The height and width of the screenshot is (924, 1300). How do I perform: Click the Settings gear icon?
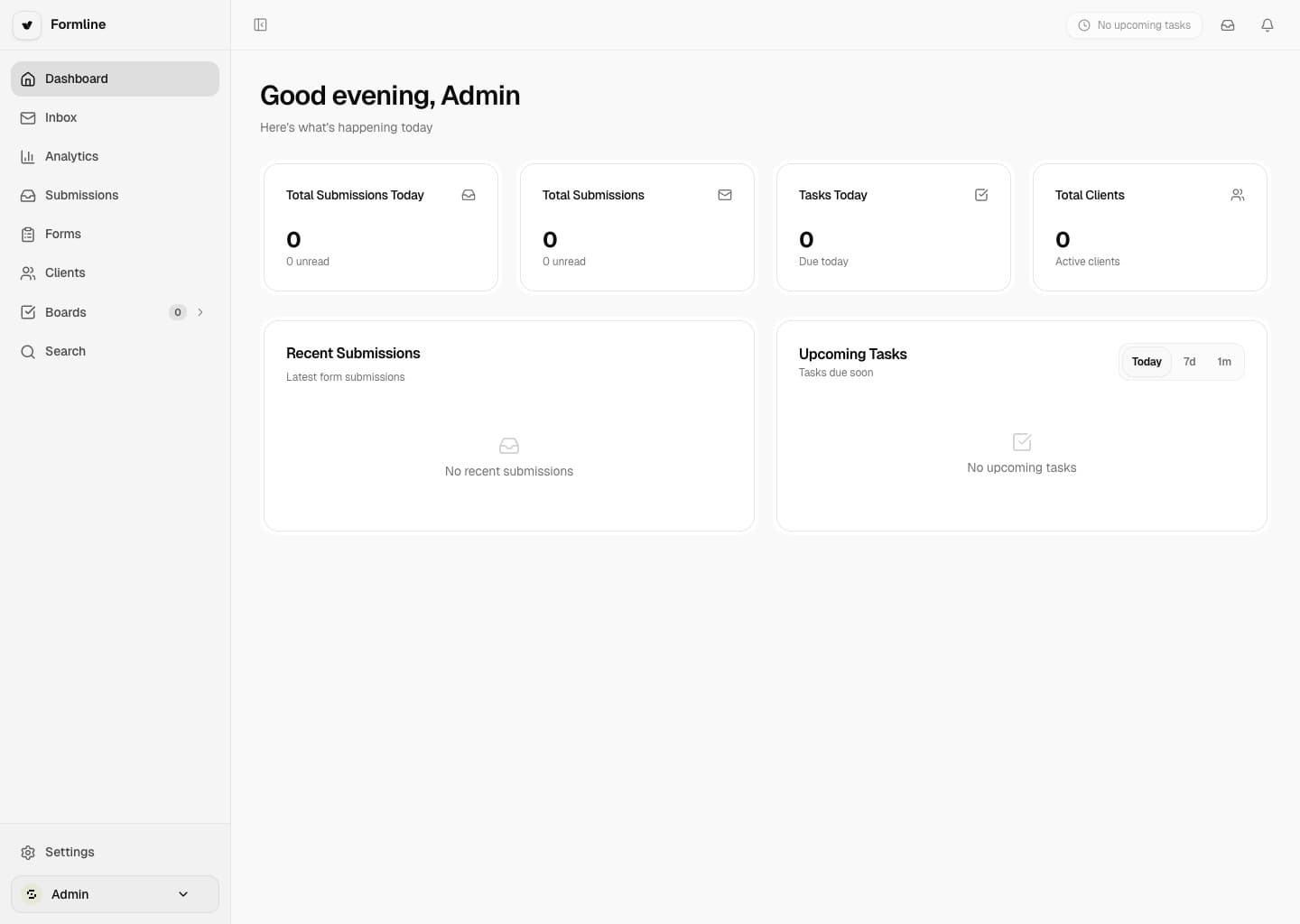click(28, 853)
